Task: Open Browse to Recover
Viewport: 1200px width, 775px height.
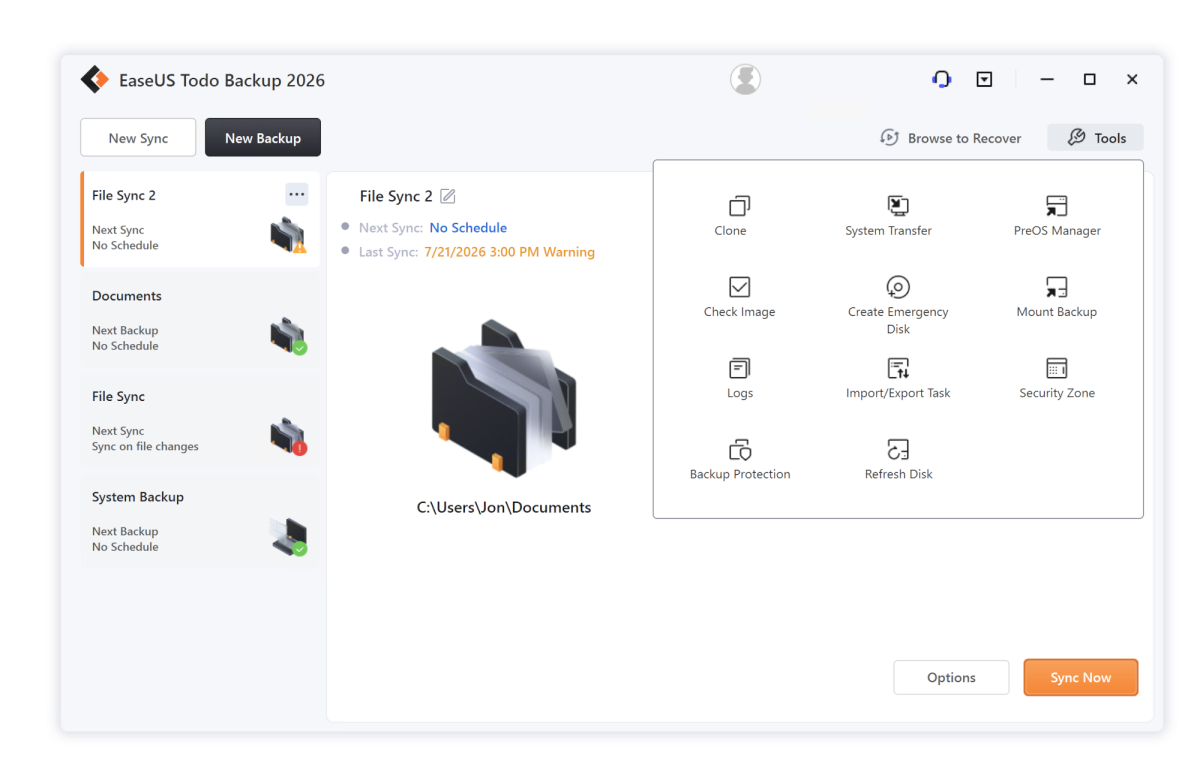Action: coord(950,138)
